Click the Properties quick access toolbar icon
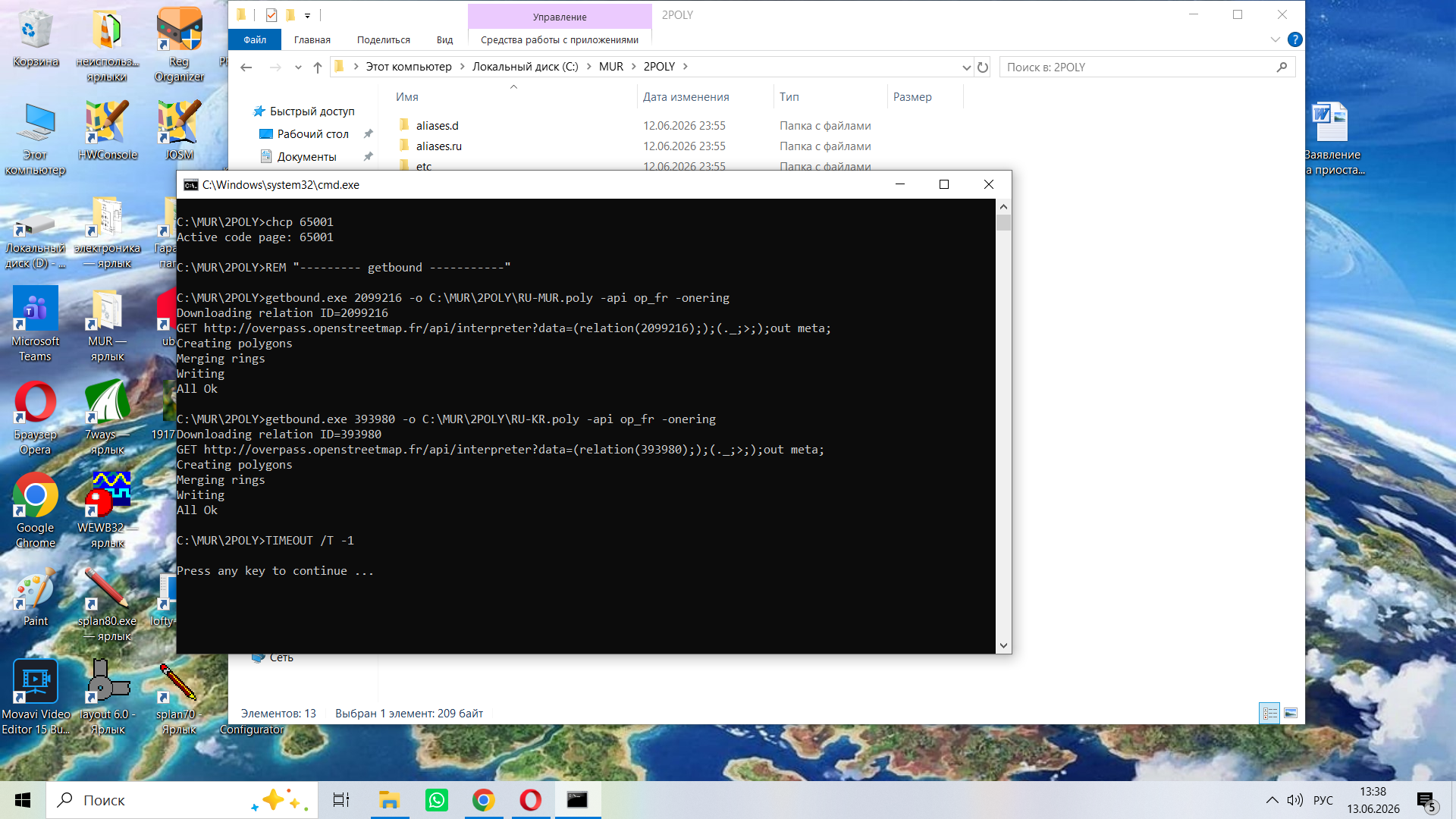The width and height of the screenshot is (1456, 819). (271, 14)
